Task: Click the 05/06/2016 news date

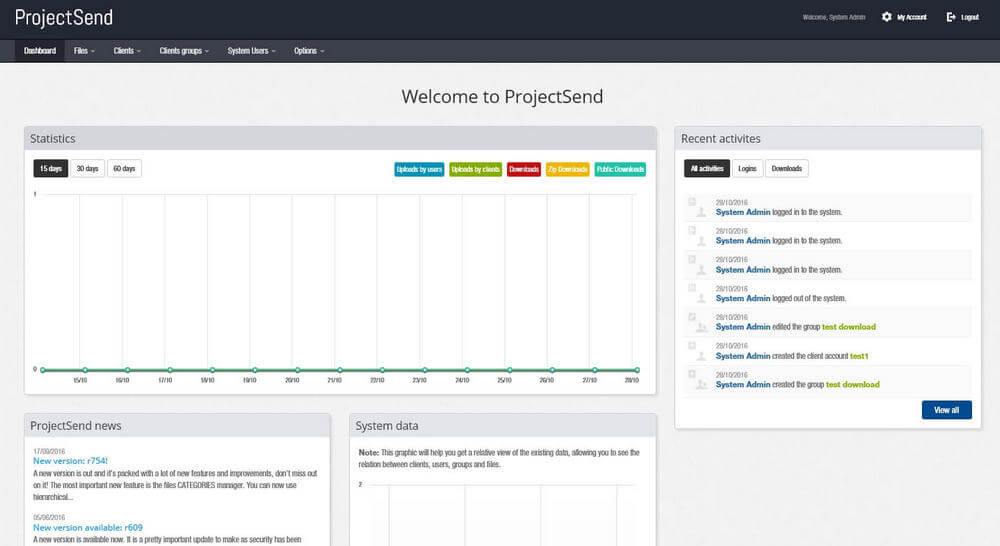Action: coord(49,517)
